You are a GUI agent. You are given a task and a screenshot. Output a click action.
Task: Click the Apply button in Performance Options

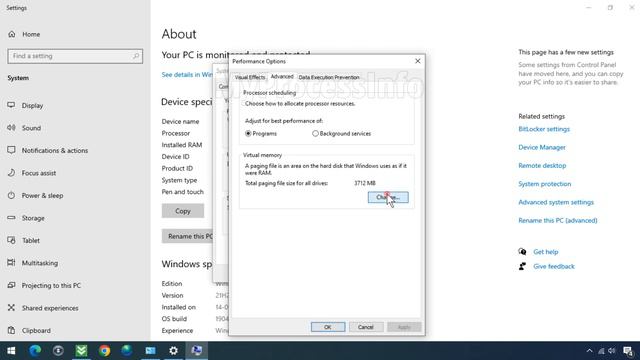point(404,327)
